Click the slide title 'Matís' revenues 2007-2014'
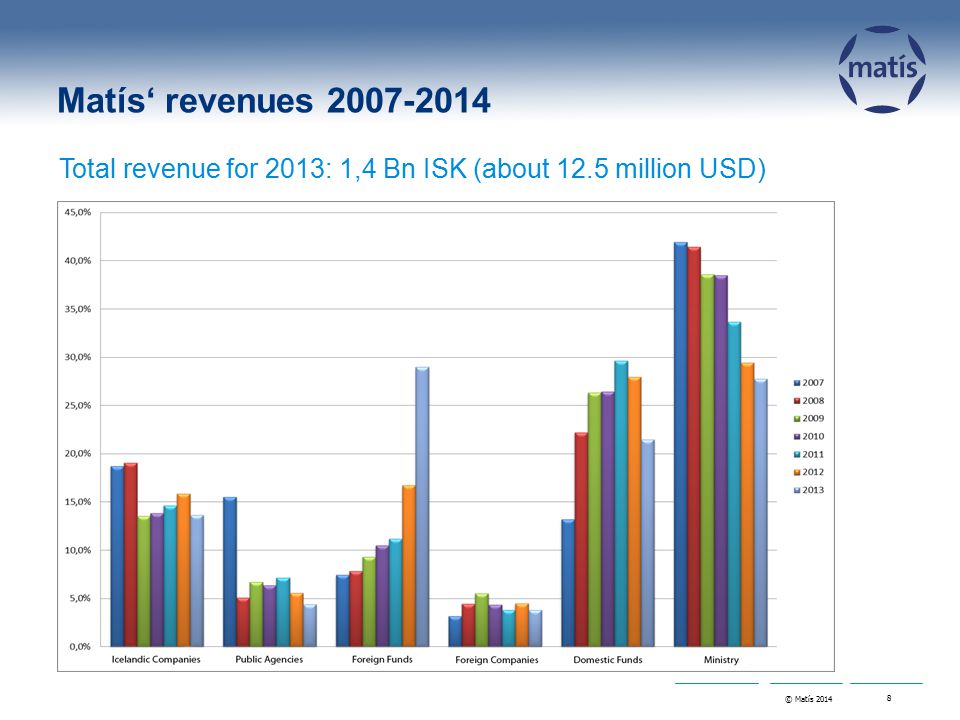The height and width of the screenshot is (720, 960). point(274,100)
